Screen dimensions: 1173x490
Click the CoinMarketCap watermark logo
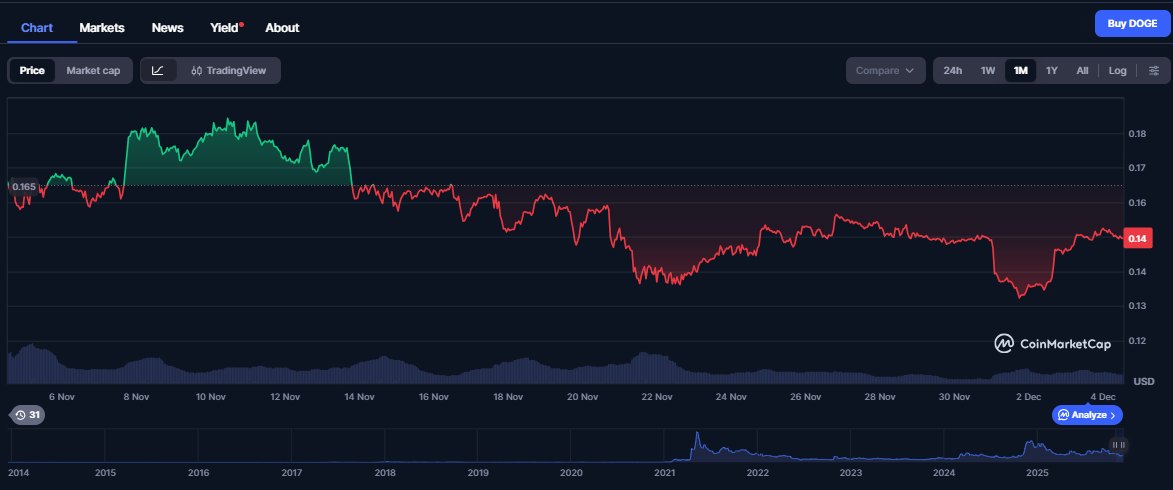(1053, 343)
